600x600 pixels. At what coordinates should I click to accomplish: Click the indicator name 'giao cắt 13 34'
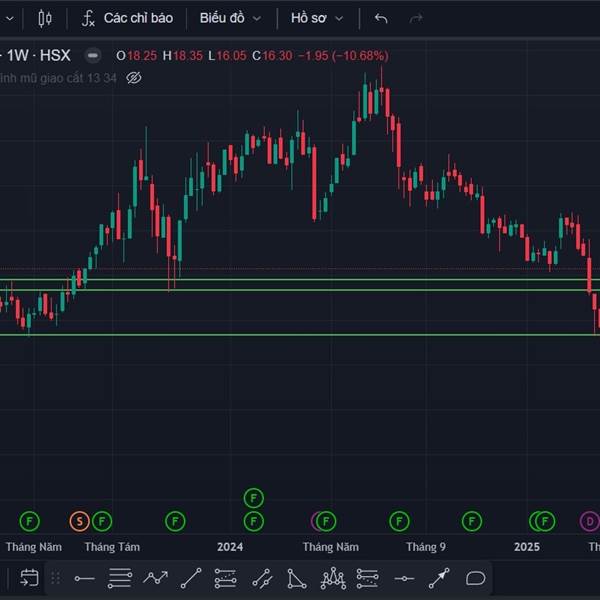78,78
